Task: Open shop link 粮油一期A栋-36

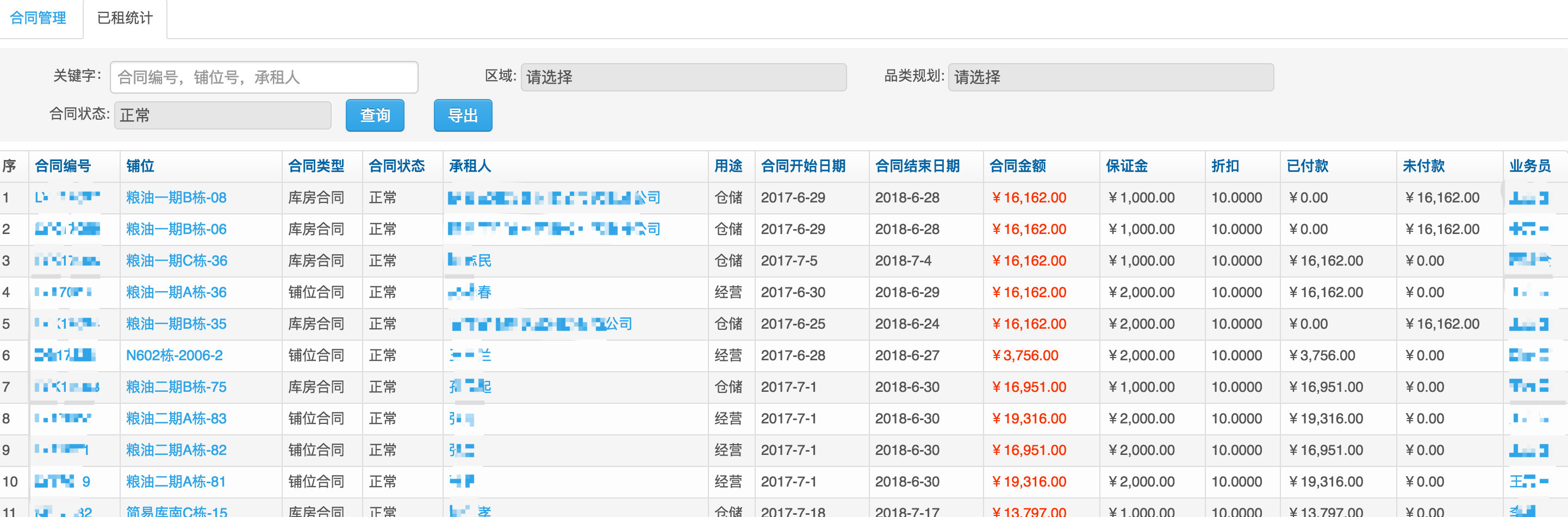Action: click(x=176, y=293)
